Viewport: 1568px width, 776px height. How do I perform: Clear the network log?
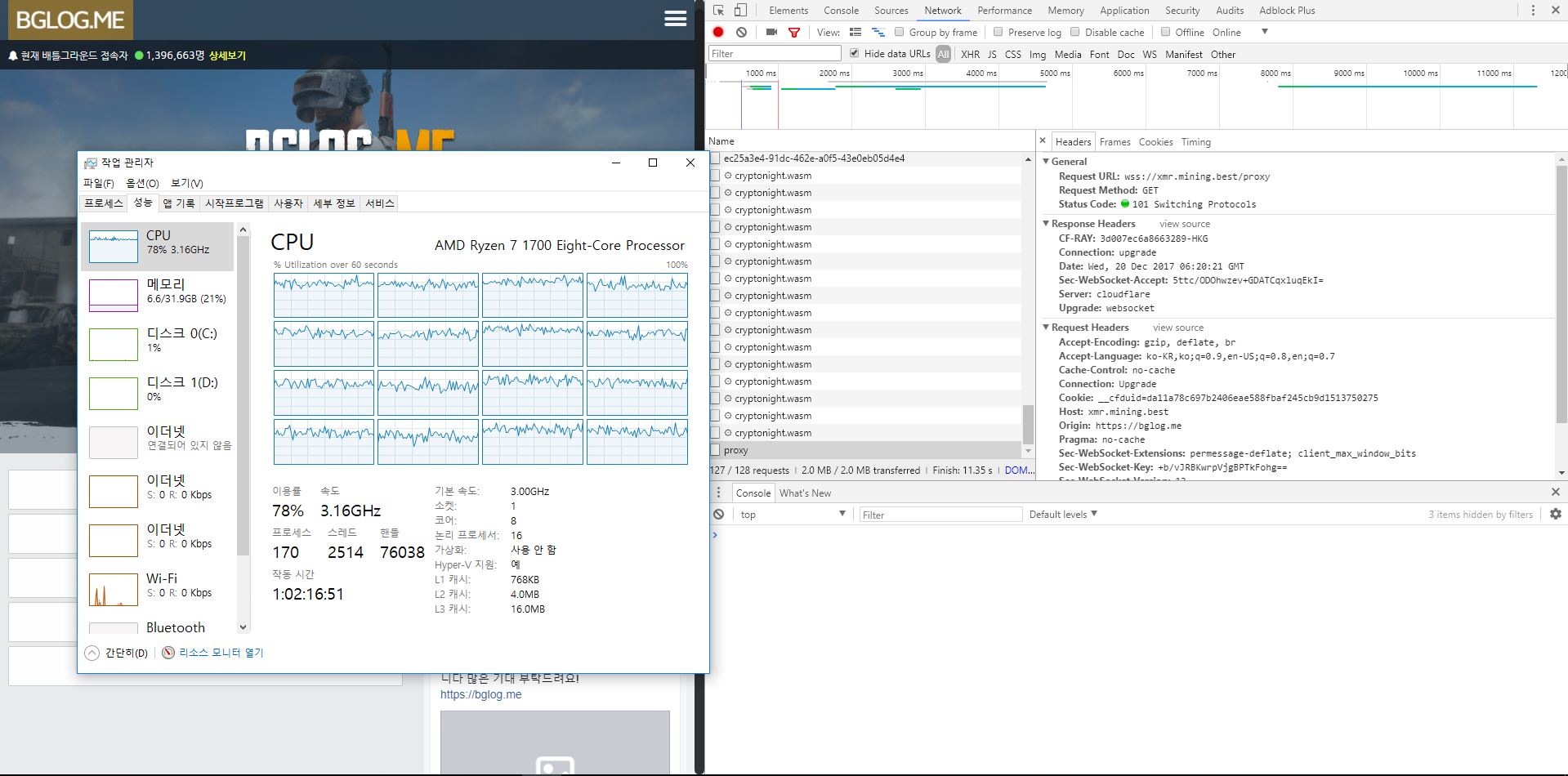pos(741,32)
